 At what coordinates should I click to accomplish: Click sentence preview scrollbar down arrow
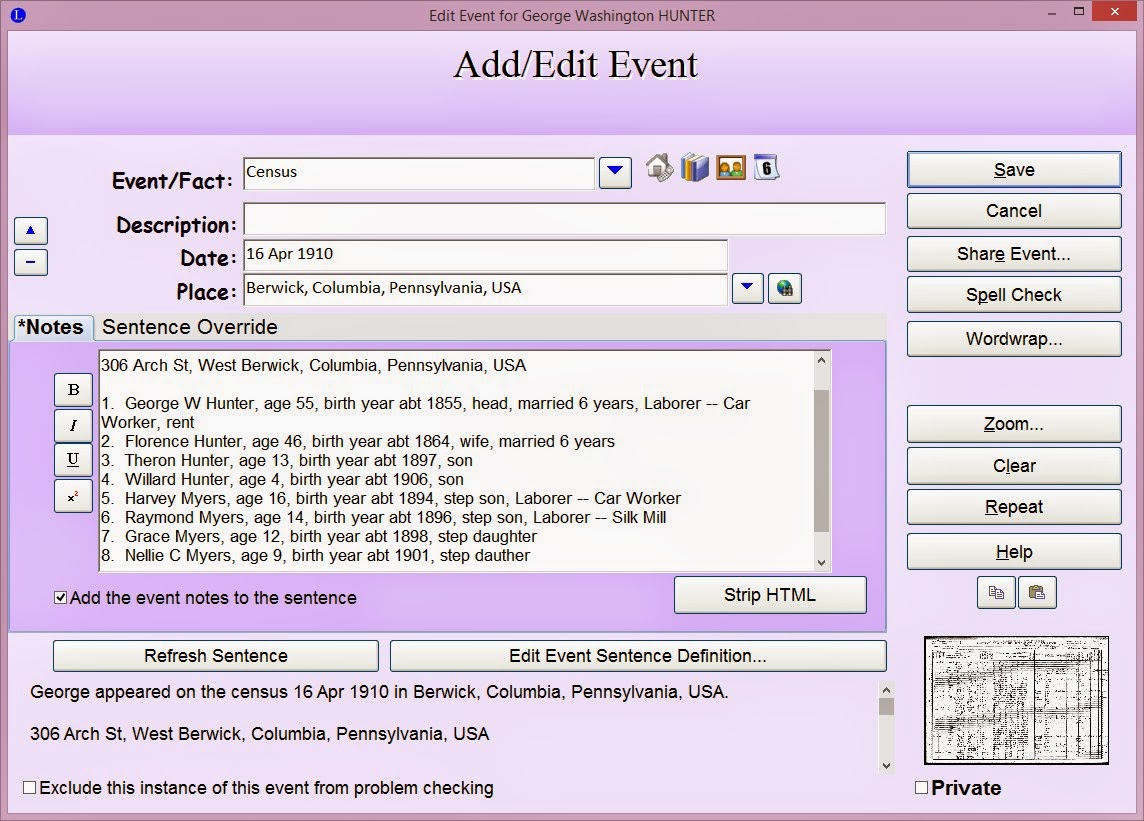[886, 766]
